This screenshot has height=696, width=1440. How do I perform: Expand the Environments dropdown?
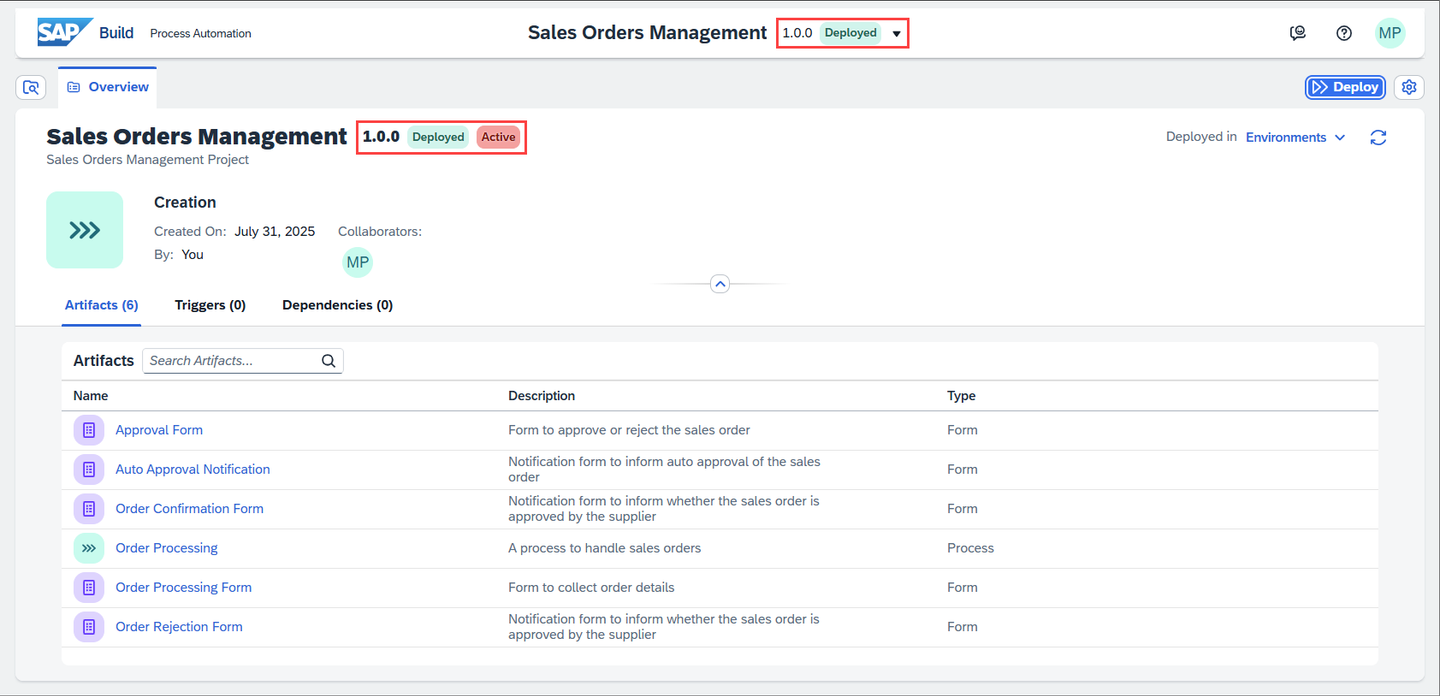(1296, 137)
